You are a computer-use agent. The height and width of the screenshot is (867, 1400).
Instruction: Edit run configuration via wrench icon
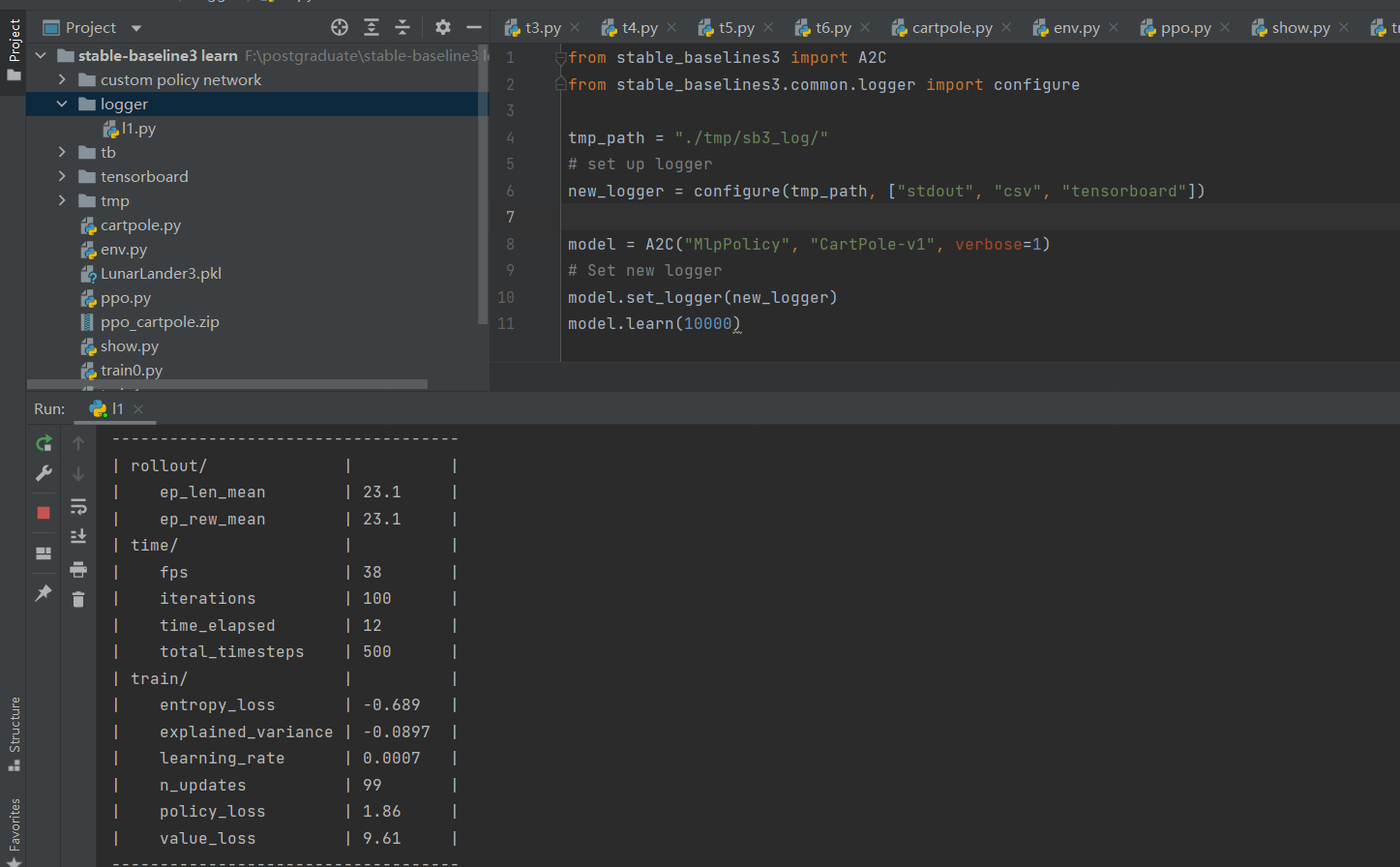point(44,473)
